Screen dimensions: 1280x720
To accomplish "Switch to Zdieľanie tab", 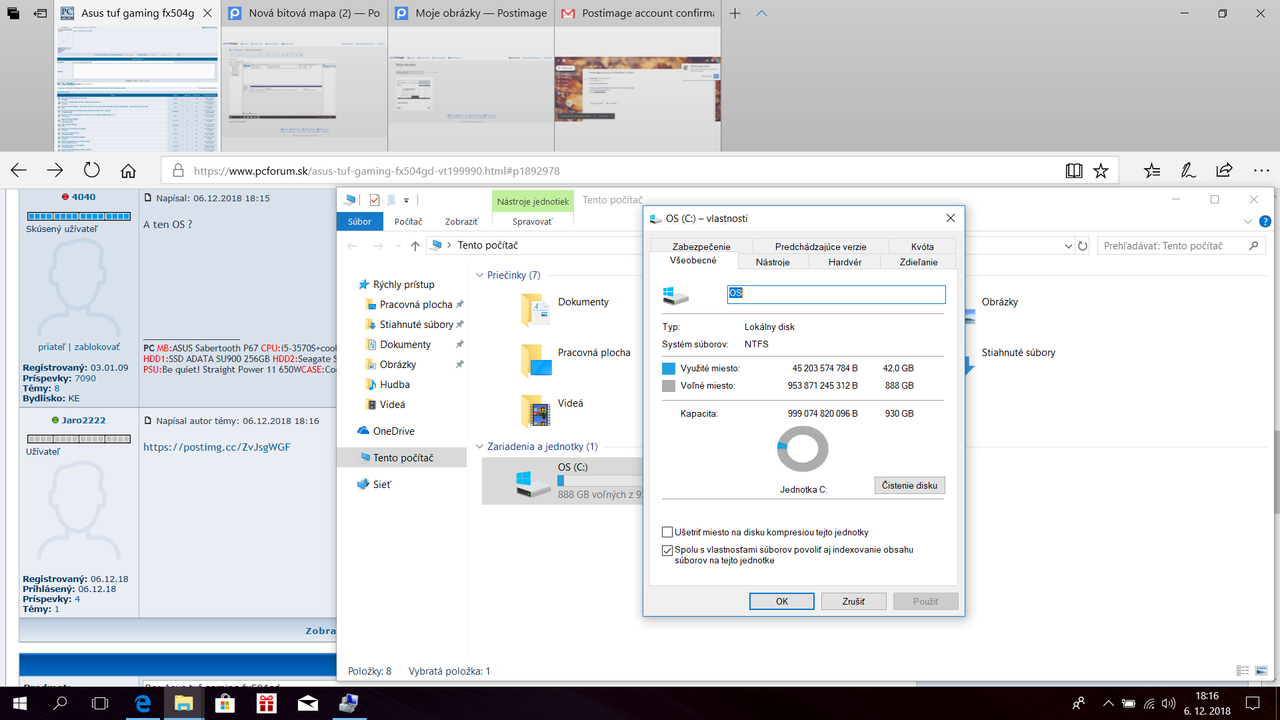I will pyautogui.click(x=918, y=262).
